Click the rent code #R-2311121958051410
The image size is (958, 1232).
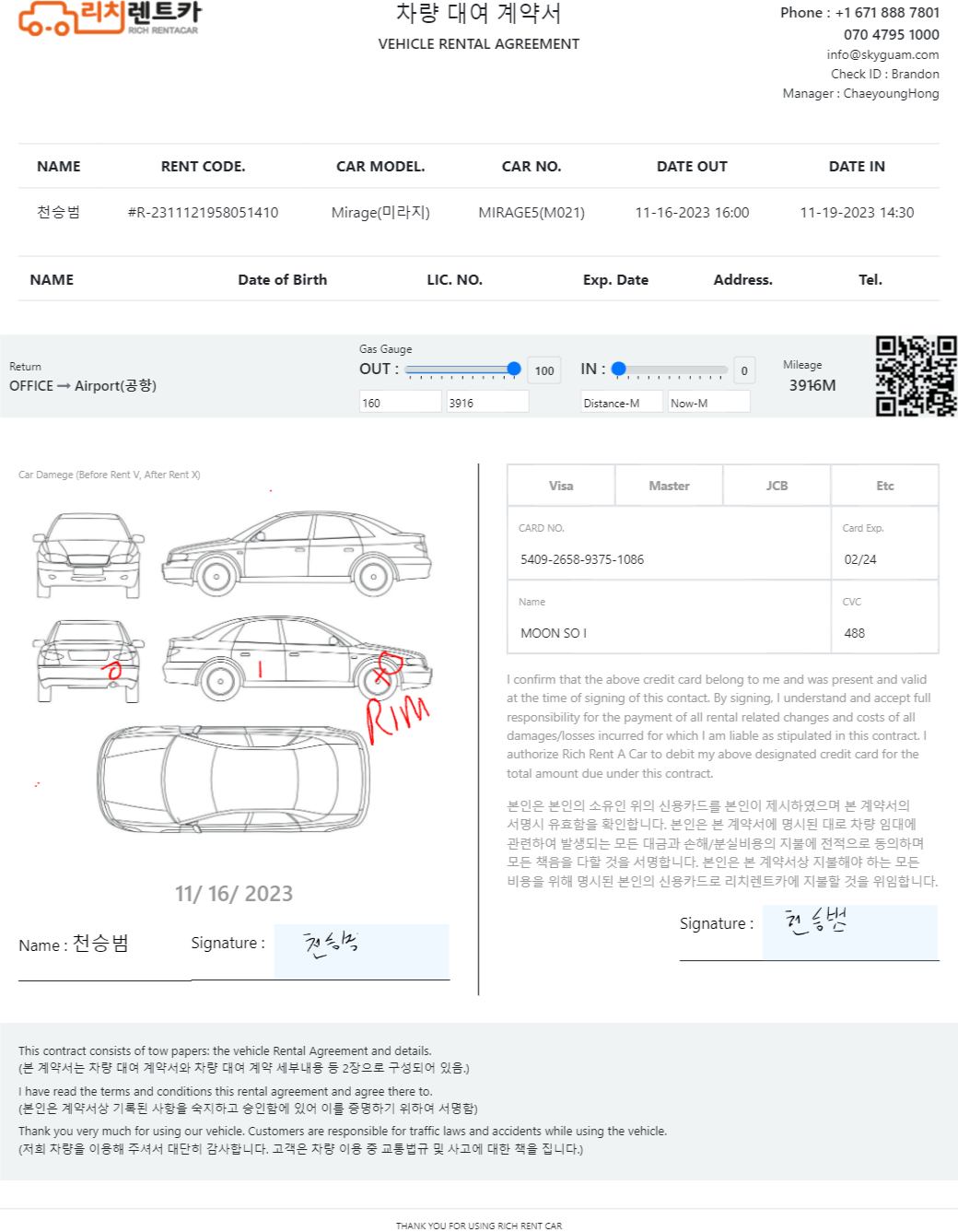click(203, 213)
